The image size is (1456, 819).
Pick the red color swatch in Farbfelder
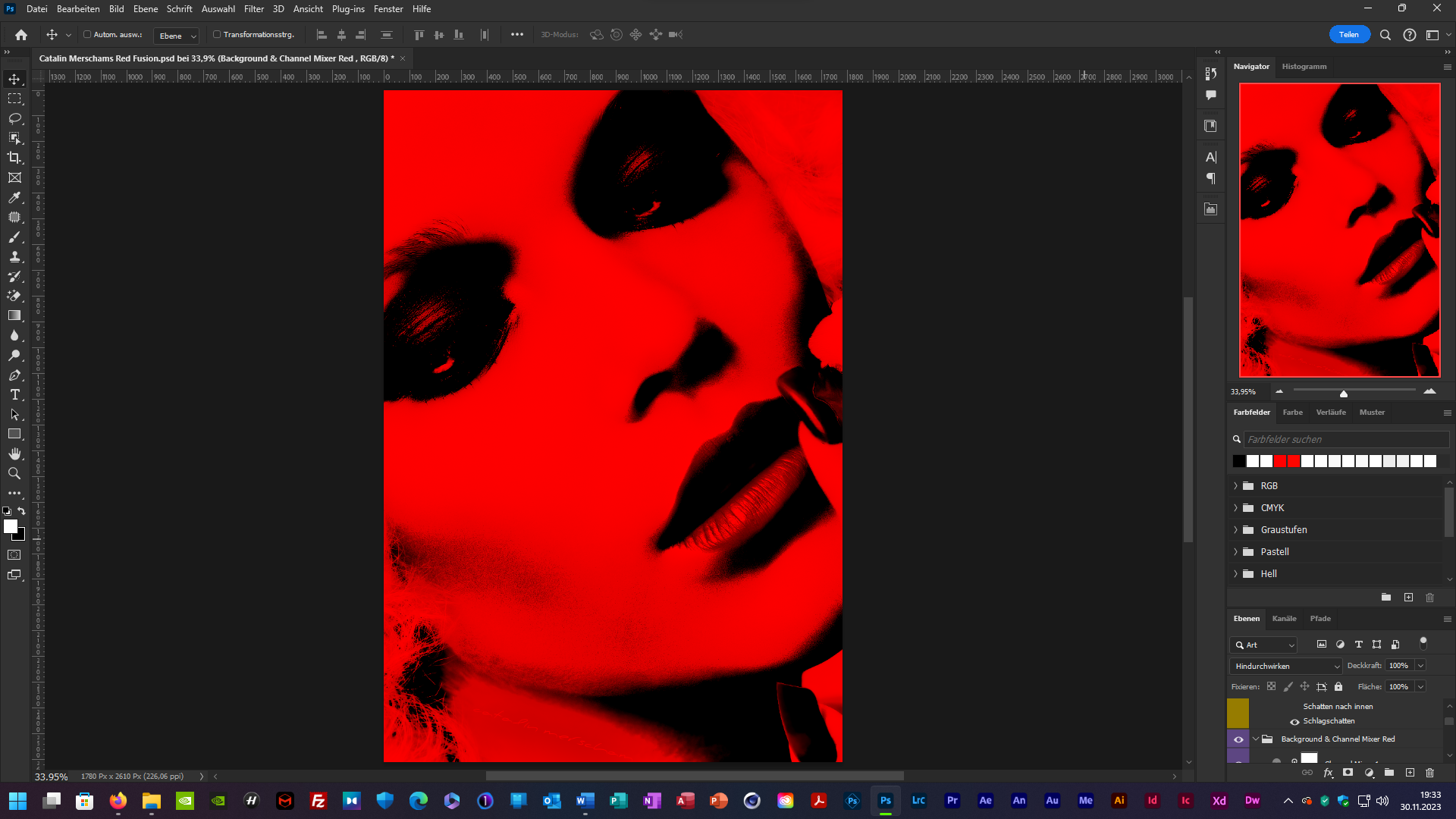[1280, 461]
